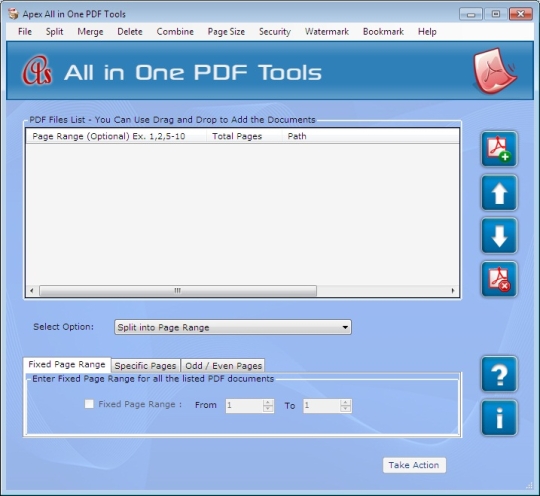The image size is (540, 496).
Task: Open the Page Size menu
Action: tap(226, 32)
